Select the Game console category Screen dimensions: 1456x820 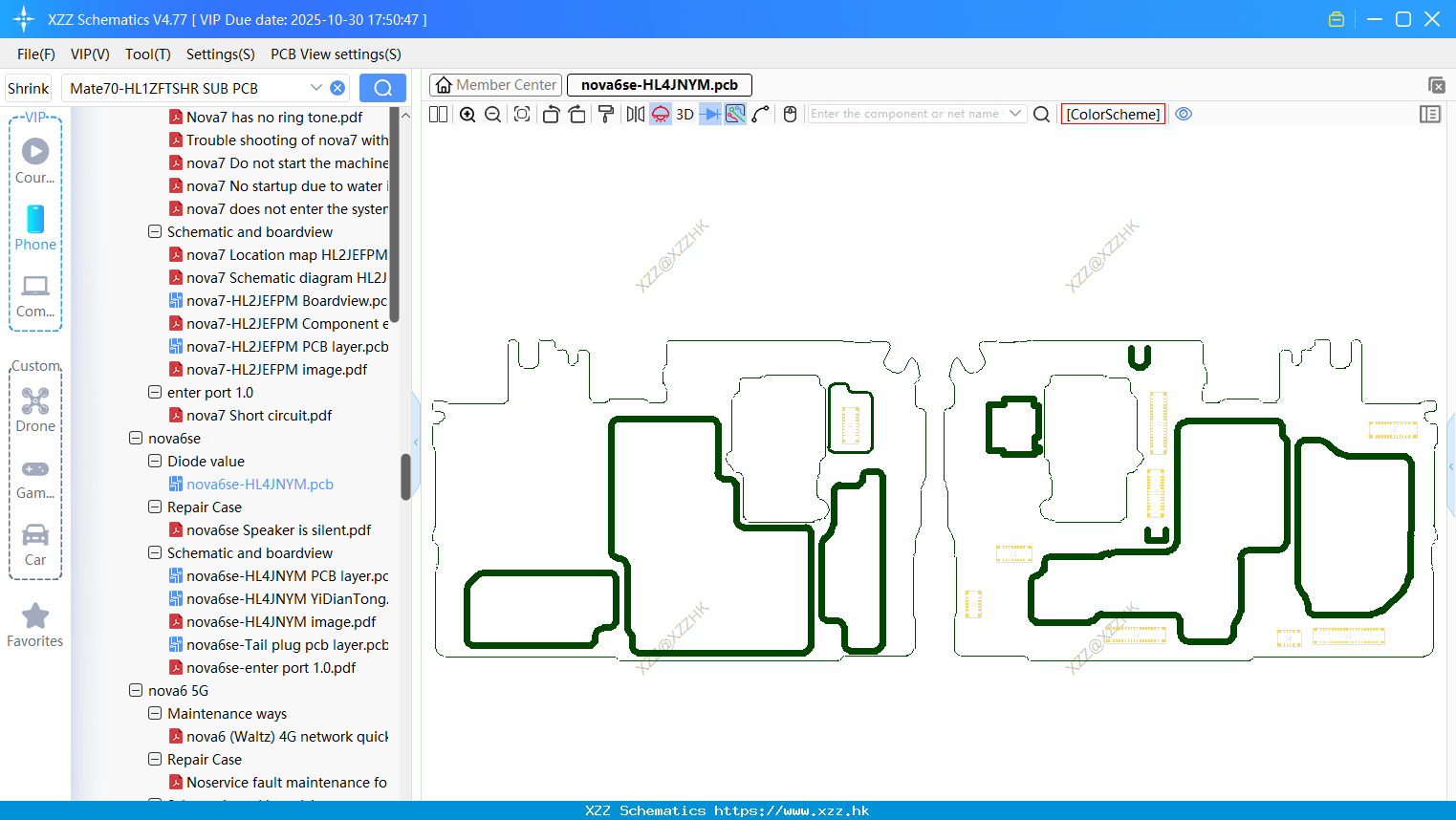(35, 479)
